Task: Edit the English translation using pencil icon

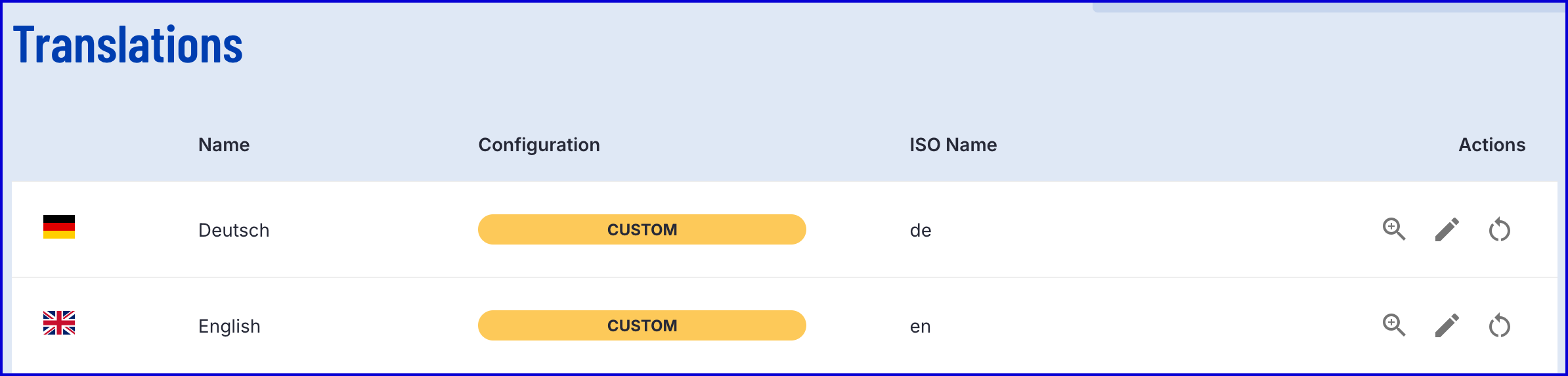Action: coord(1447,325)
